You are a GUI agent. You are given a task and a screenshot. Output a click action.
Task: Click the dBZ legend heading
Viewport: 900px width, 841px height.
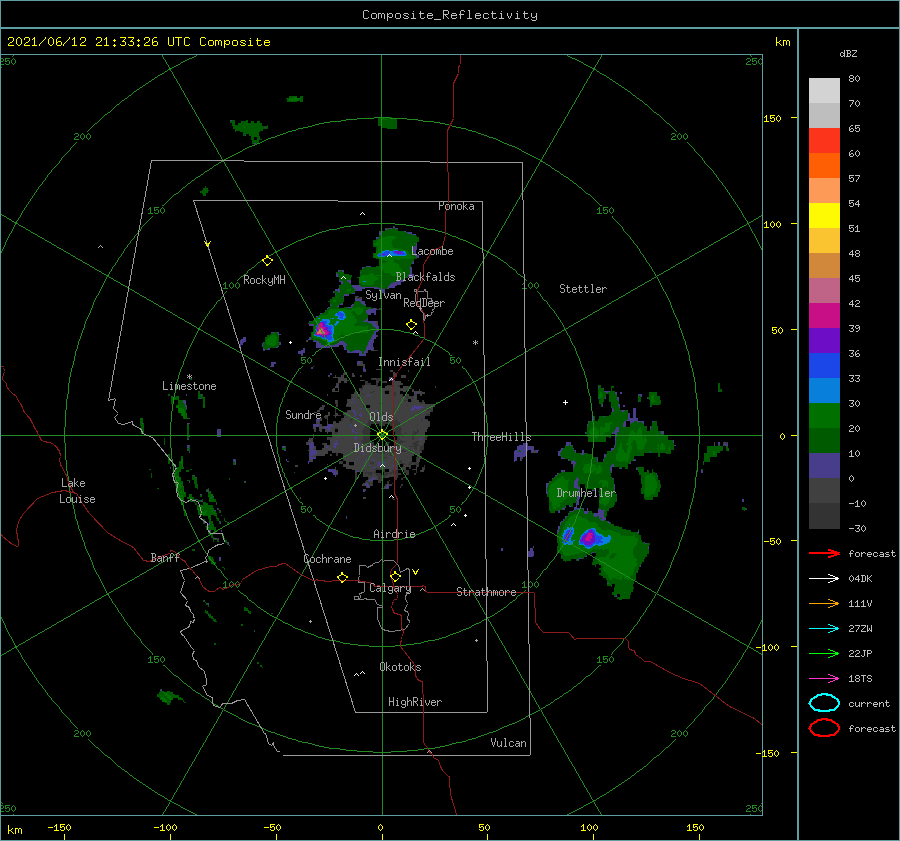(x=848, y=53)
